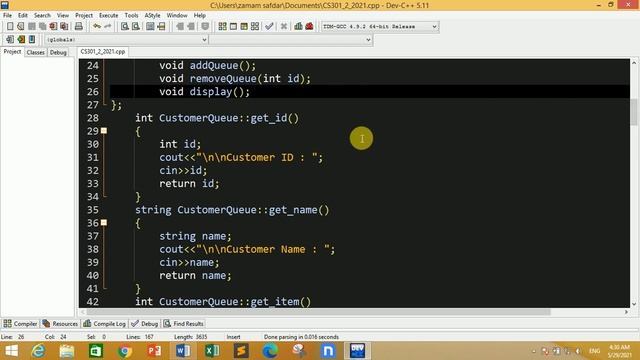Open the Window menu
The height and width of the screenshot is (360, 640).
pos(177,16)
